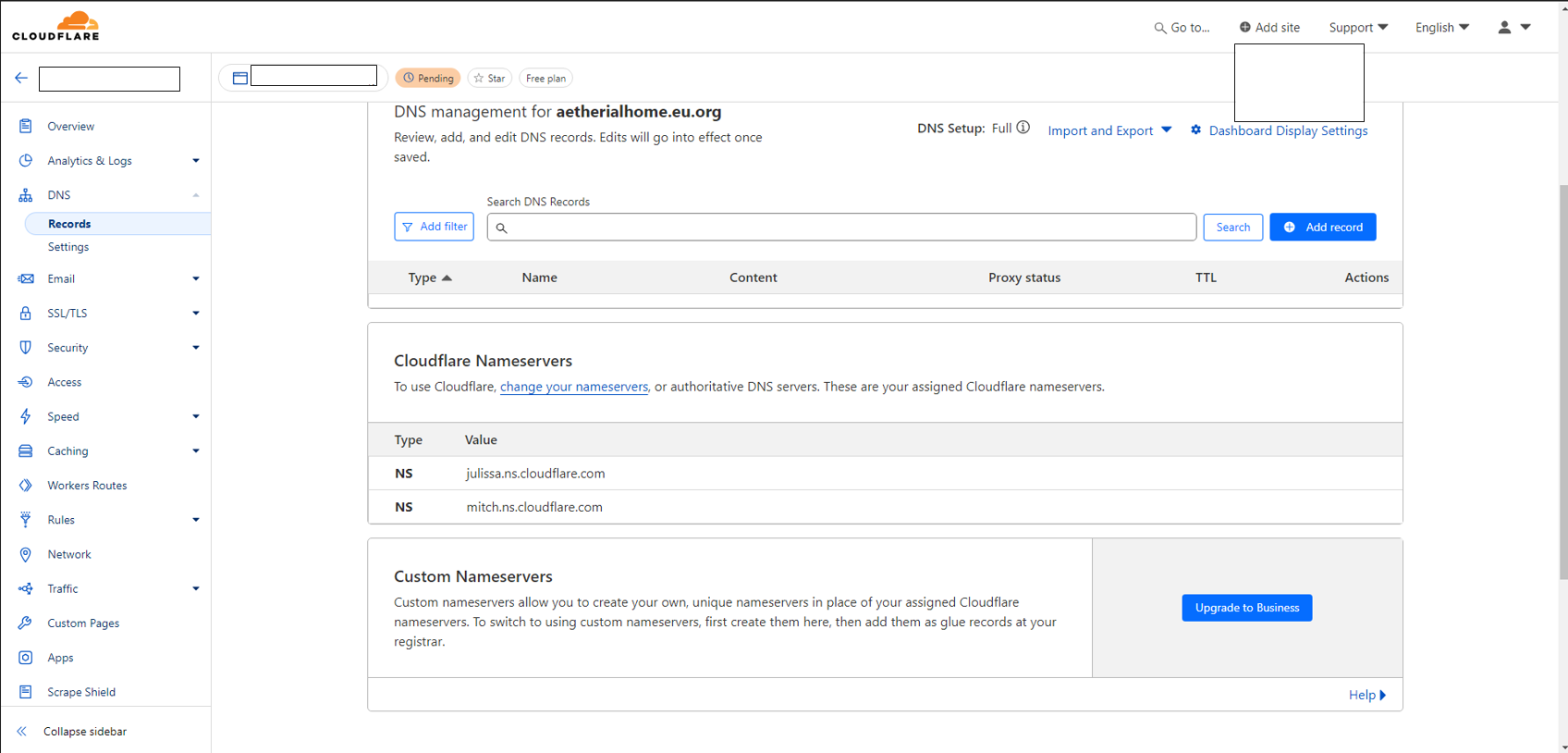Expand the Caching section arrow

tap(196, 451)
